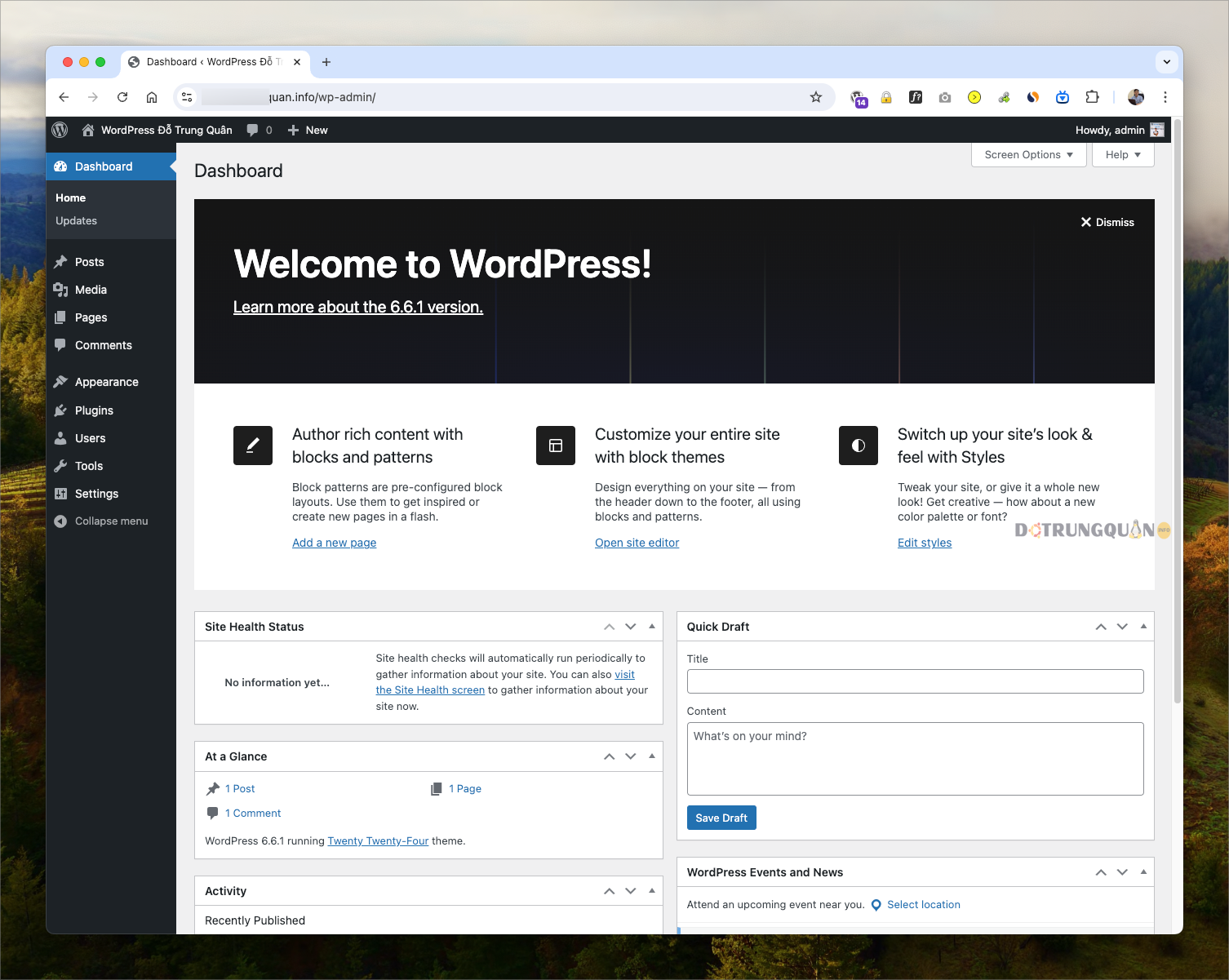Open Users in the sidebar
The height and width of the screenshot is (980, 1229).
[111, 438]
